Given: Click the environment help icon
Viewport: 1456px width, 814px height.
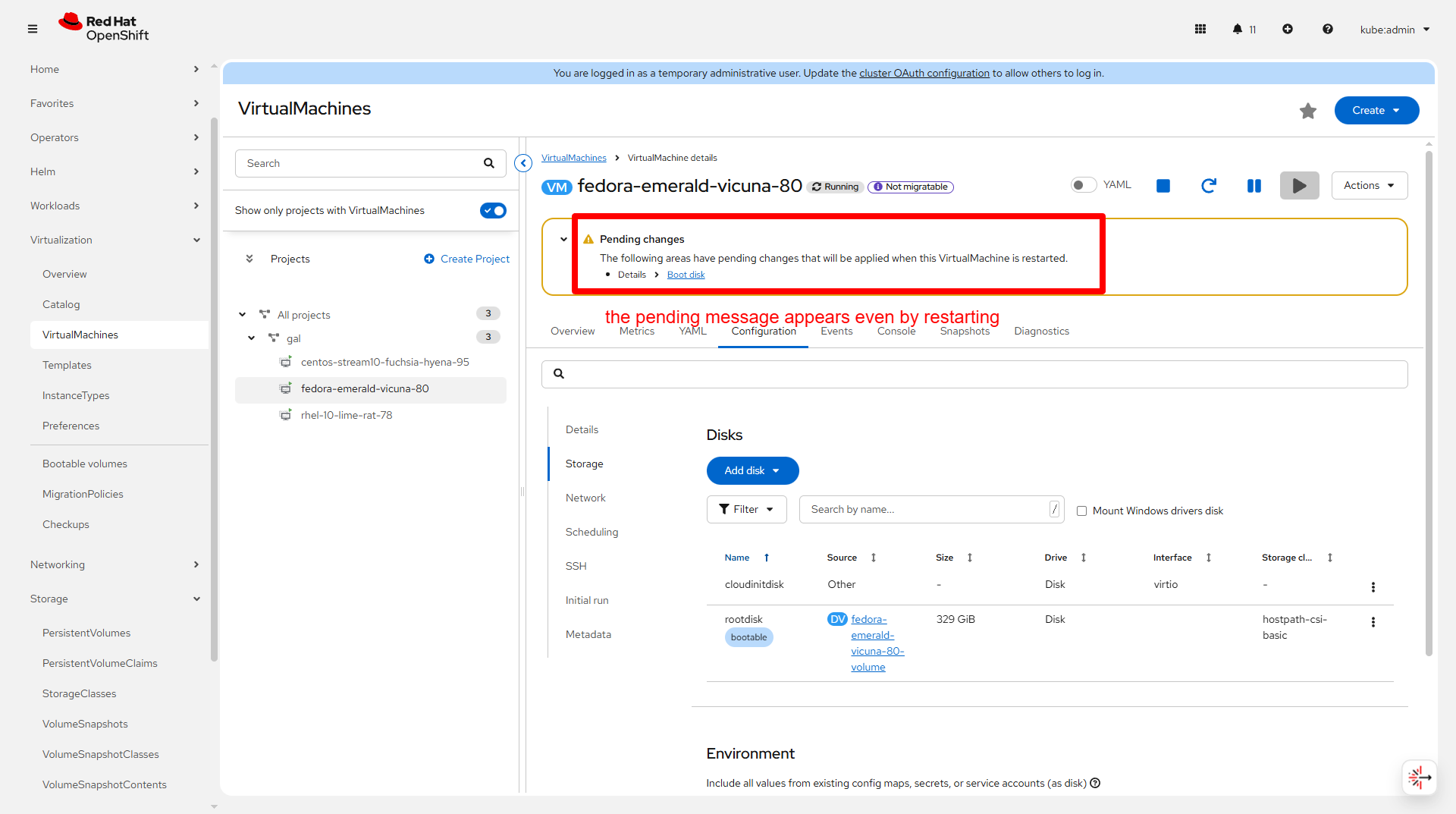Looking at the screenshot, I should coord(1095,783).
